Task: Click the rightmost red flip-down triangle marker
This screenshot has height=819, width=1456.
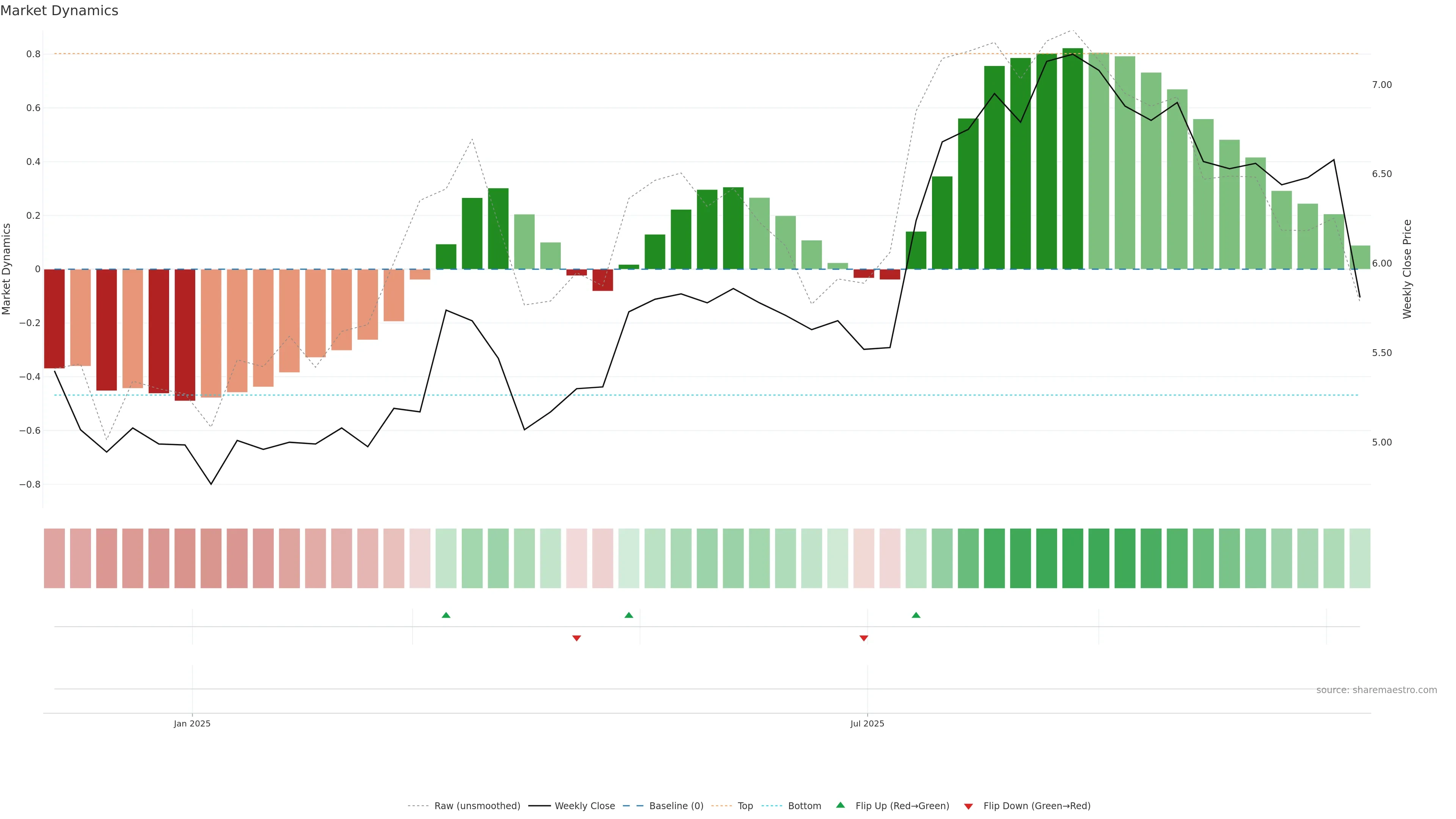Action: pos(864,638)
